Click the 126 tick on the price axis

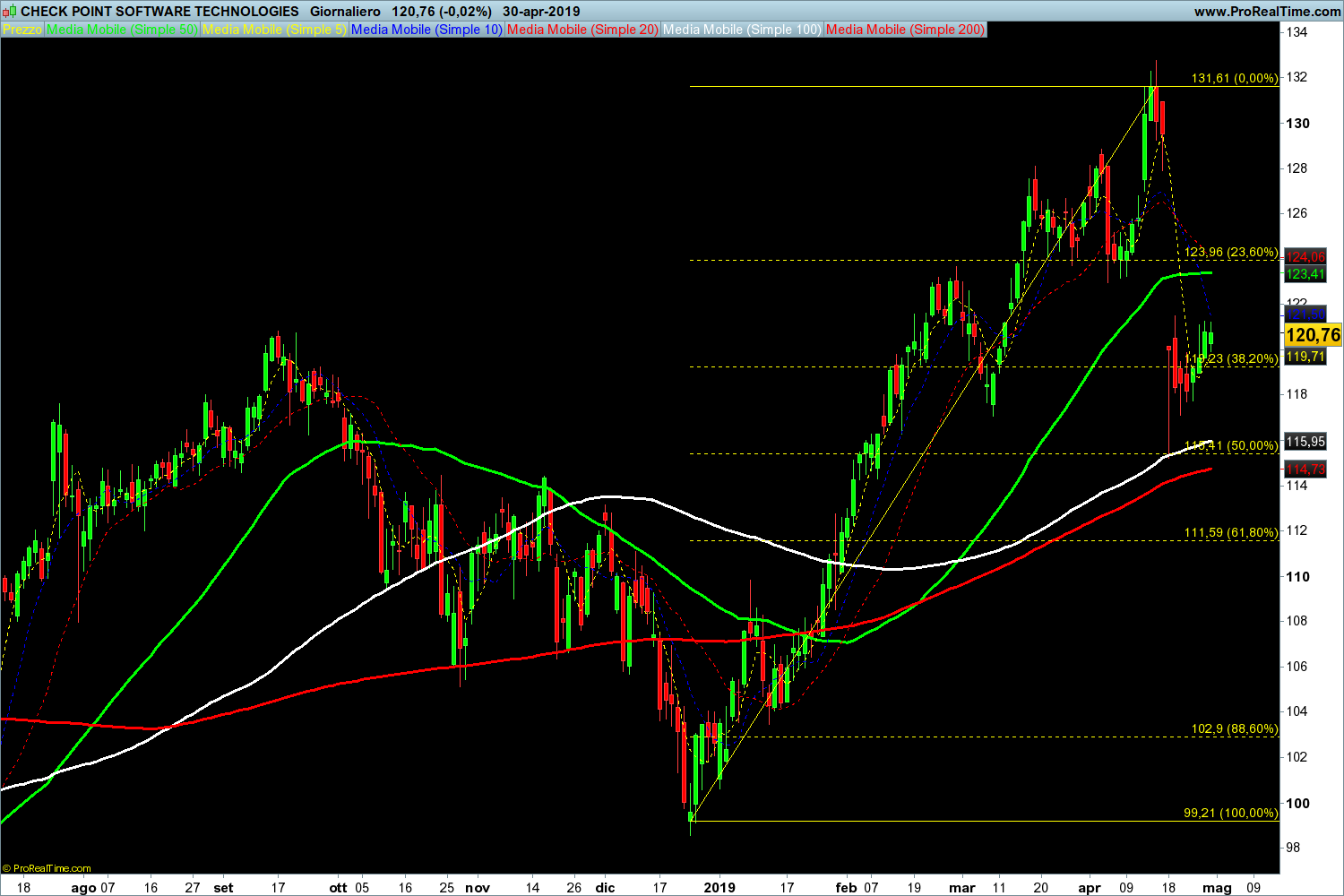[x=1297, y=214]
